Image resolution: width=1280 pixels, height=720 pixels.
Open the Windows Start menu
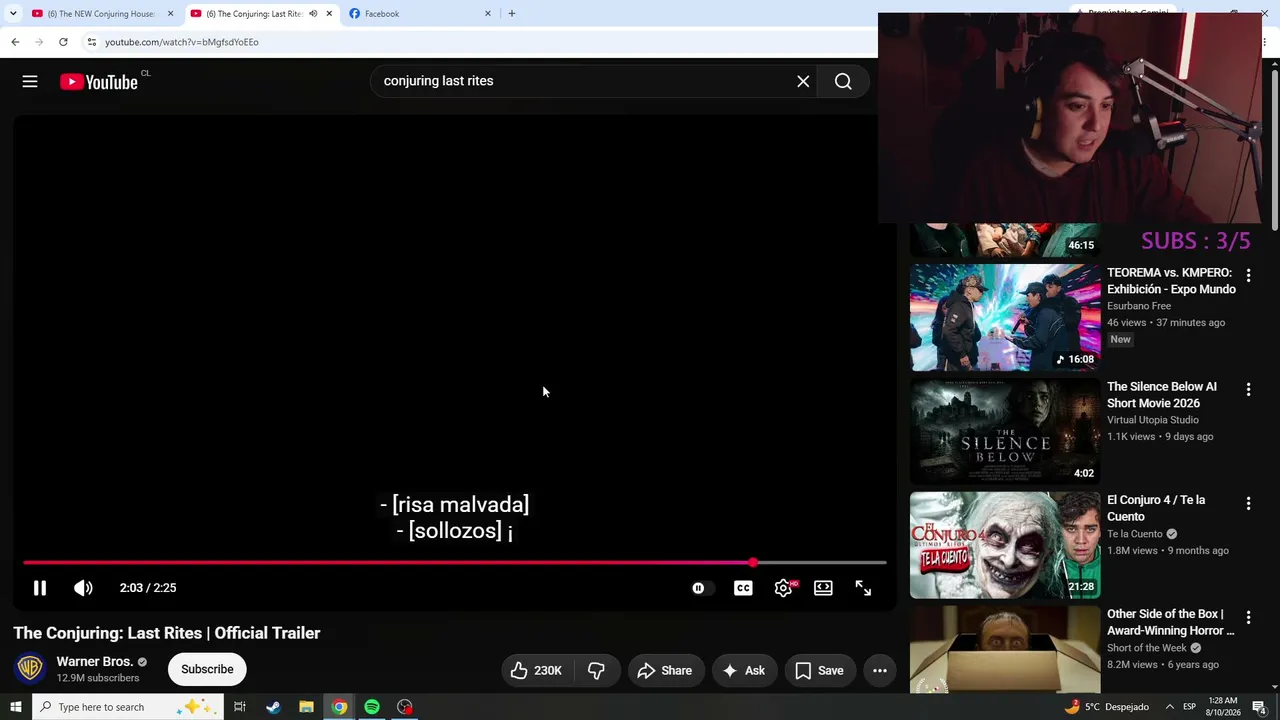click(15, 707)
